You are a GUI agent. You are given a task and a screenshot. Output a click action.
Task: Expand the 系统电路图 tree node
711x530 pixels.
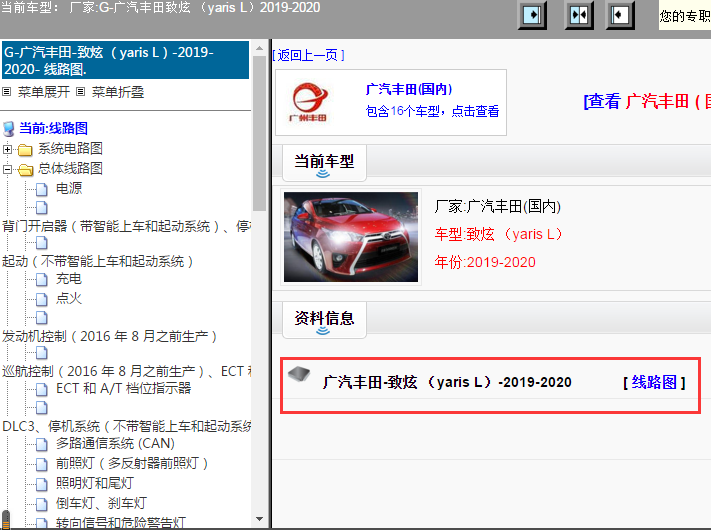pyautogui.click(x=7, y=149)
